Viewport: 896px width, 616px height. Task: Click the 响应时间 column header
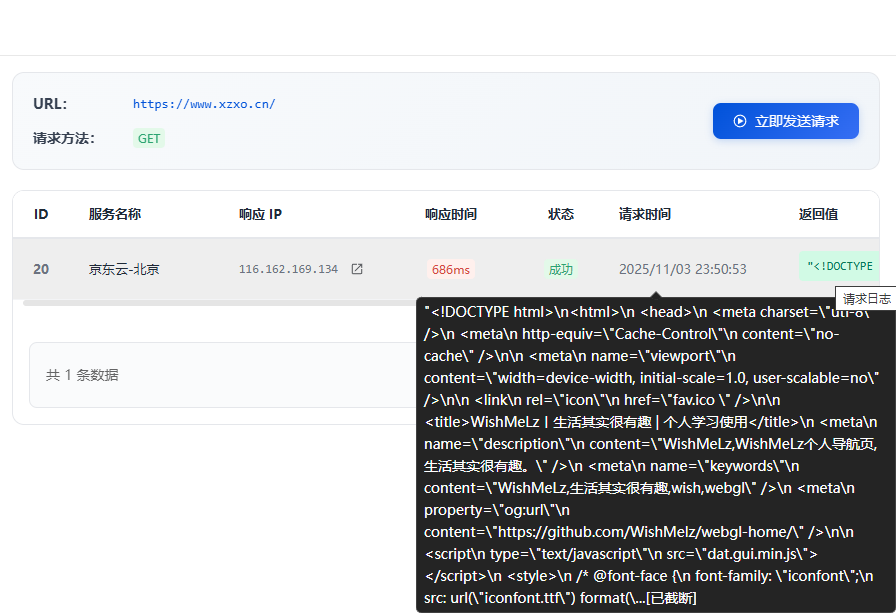(450, 214)
